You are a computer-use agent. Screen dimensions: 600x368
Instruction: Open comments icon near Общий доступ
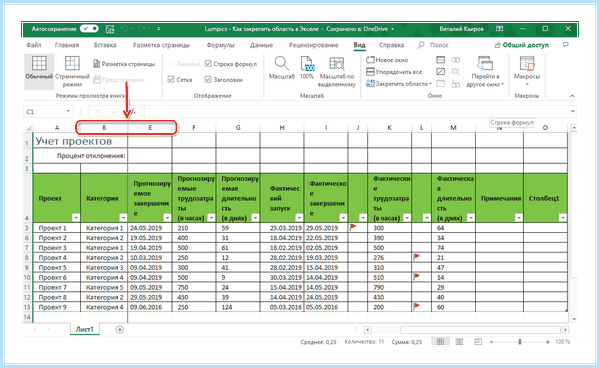pyautogui.click(x=566, y=45)
